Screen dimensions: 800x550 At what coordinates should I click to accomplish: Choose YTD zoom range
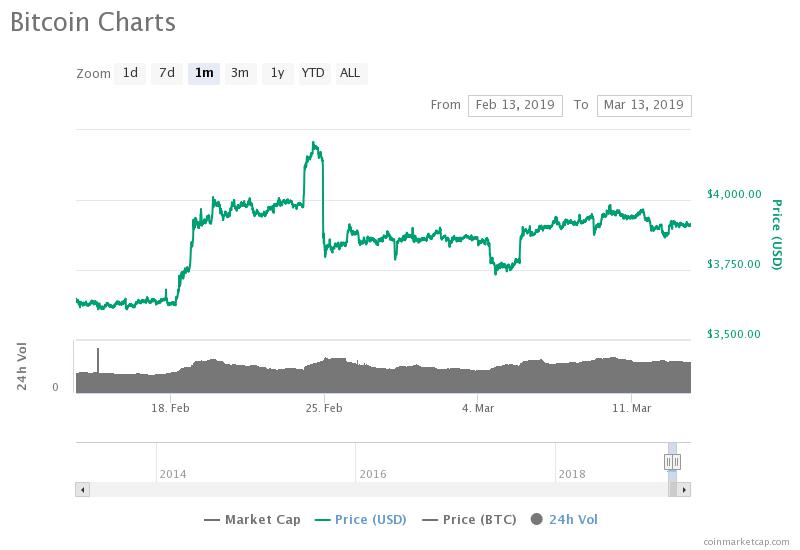coord(313,73)
